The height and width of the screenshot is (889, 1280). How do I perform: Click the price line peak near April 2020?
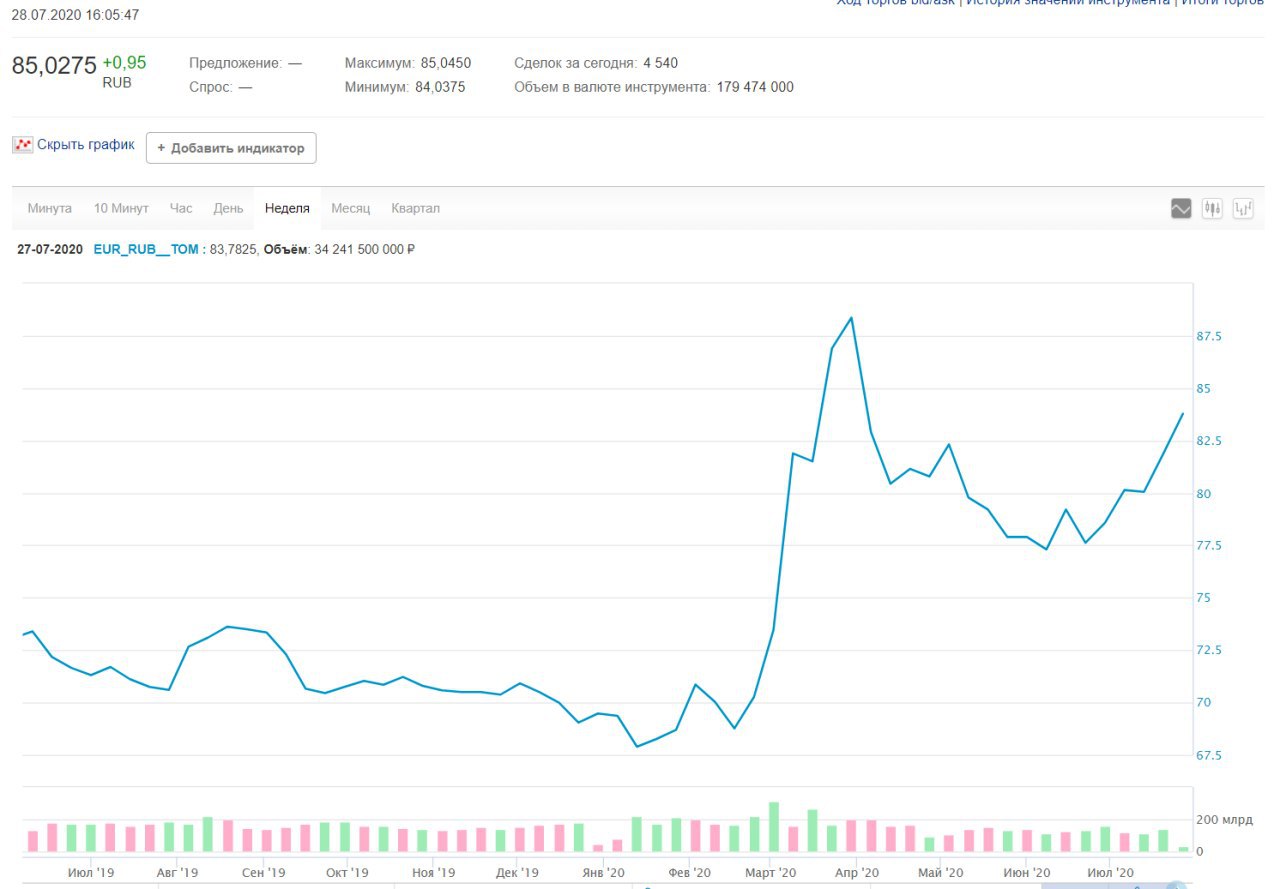[851, 318]
